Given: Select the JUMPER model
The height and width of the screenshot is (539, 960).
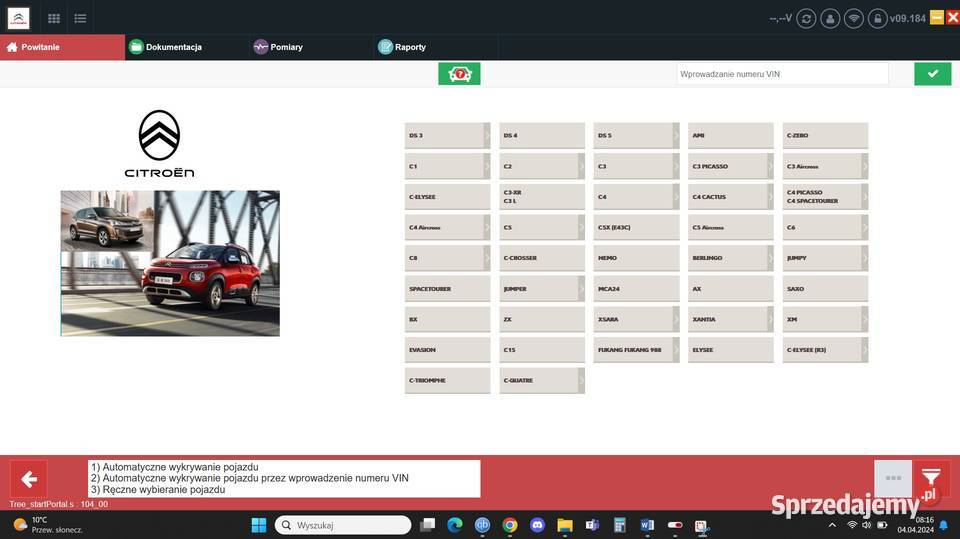Looking at the screenshot, I should [x=542, y=288].
